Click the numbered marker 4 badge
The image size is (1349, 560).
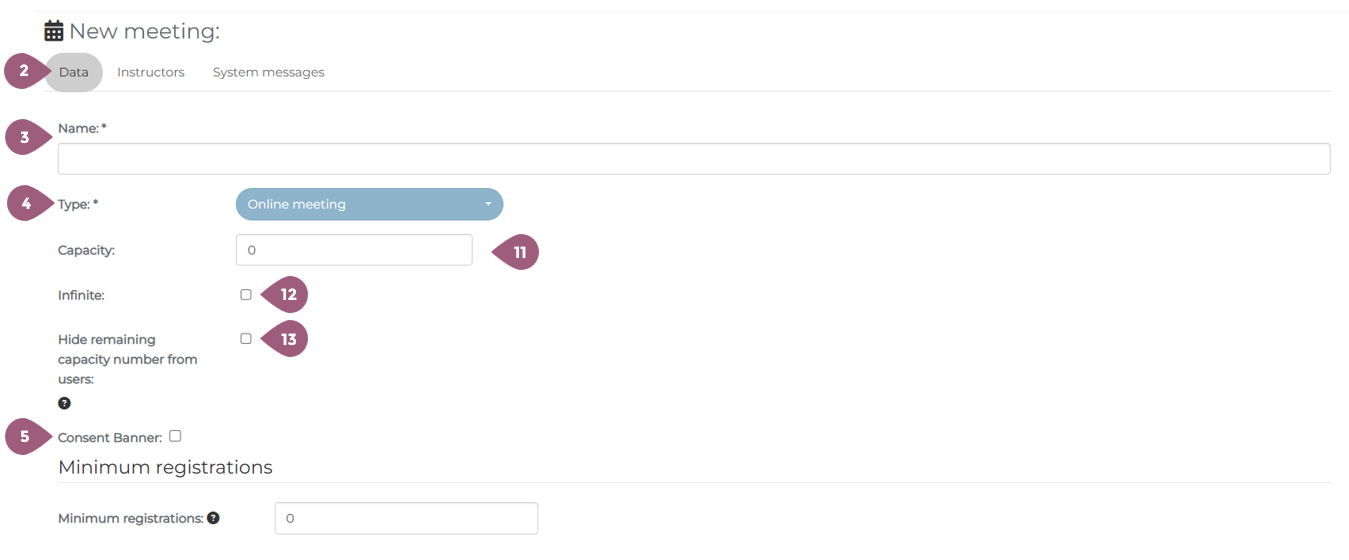point(27,204)
